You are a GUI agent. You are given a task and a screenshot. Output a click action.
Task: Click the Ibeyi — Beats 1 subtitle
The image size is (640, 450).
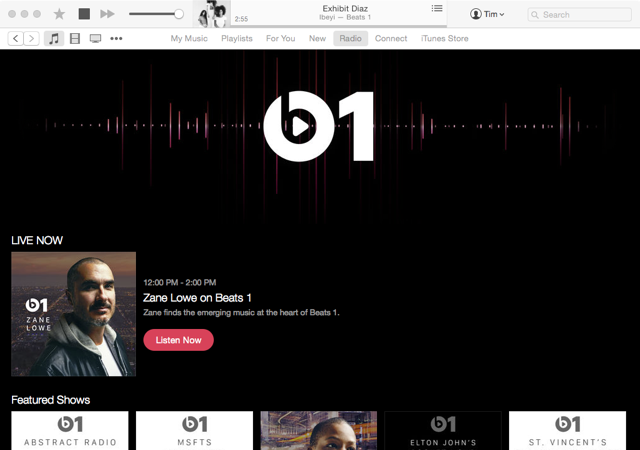(x=345, y=18)
